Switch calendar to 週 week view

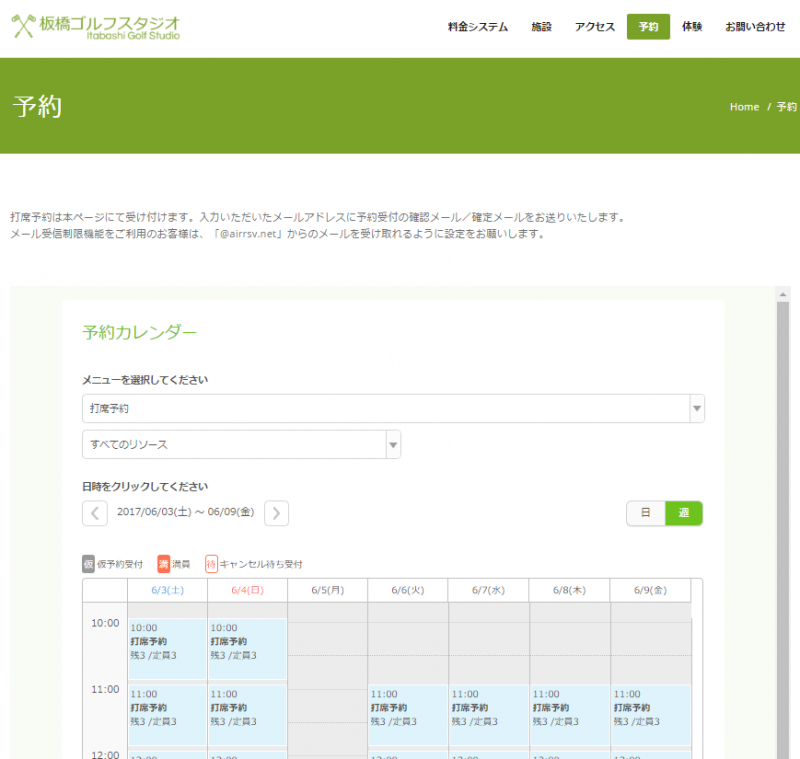(684, 513)
